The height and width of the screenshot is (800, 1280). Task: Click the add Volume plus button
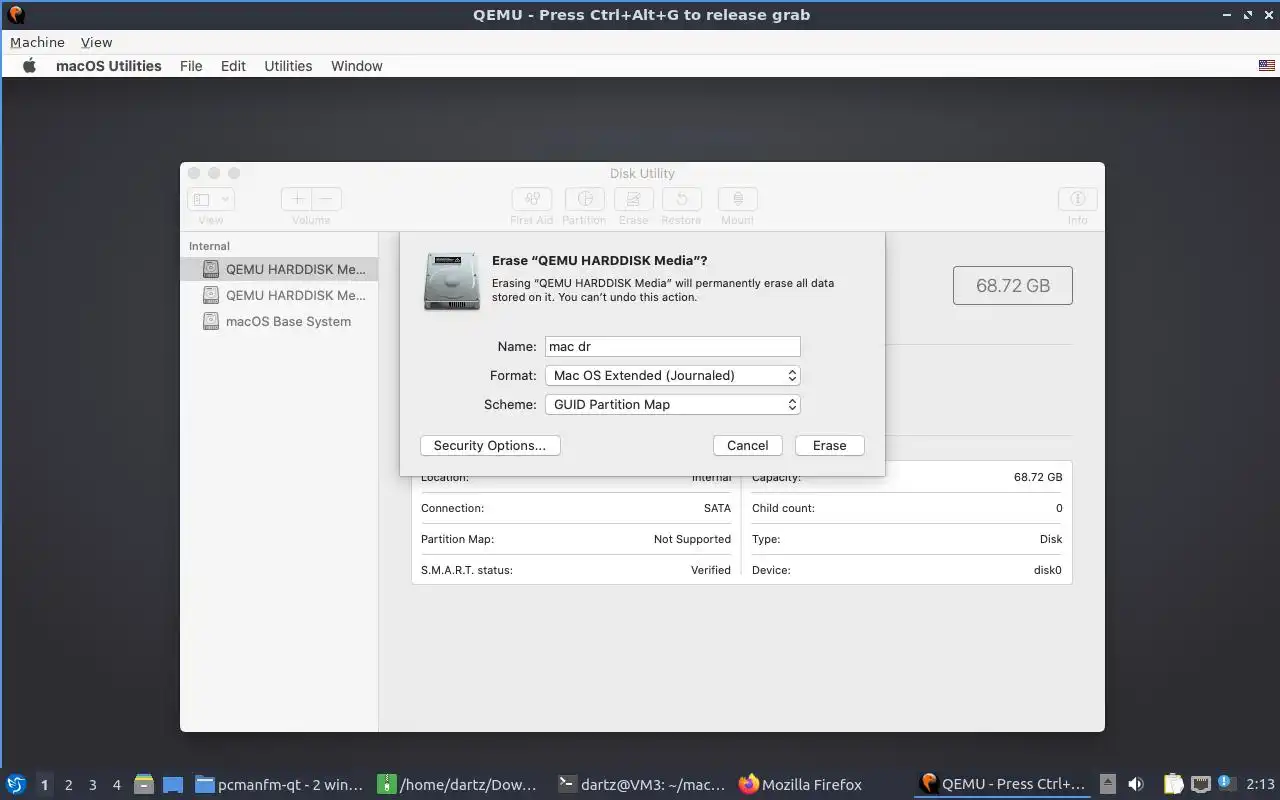coord(297,199)
